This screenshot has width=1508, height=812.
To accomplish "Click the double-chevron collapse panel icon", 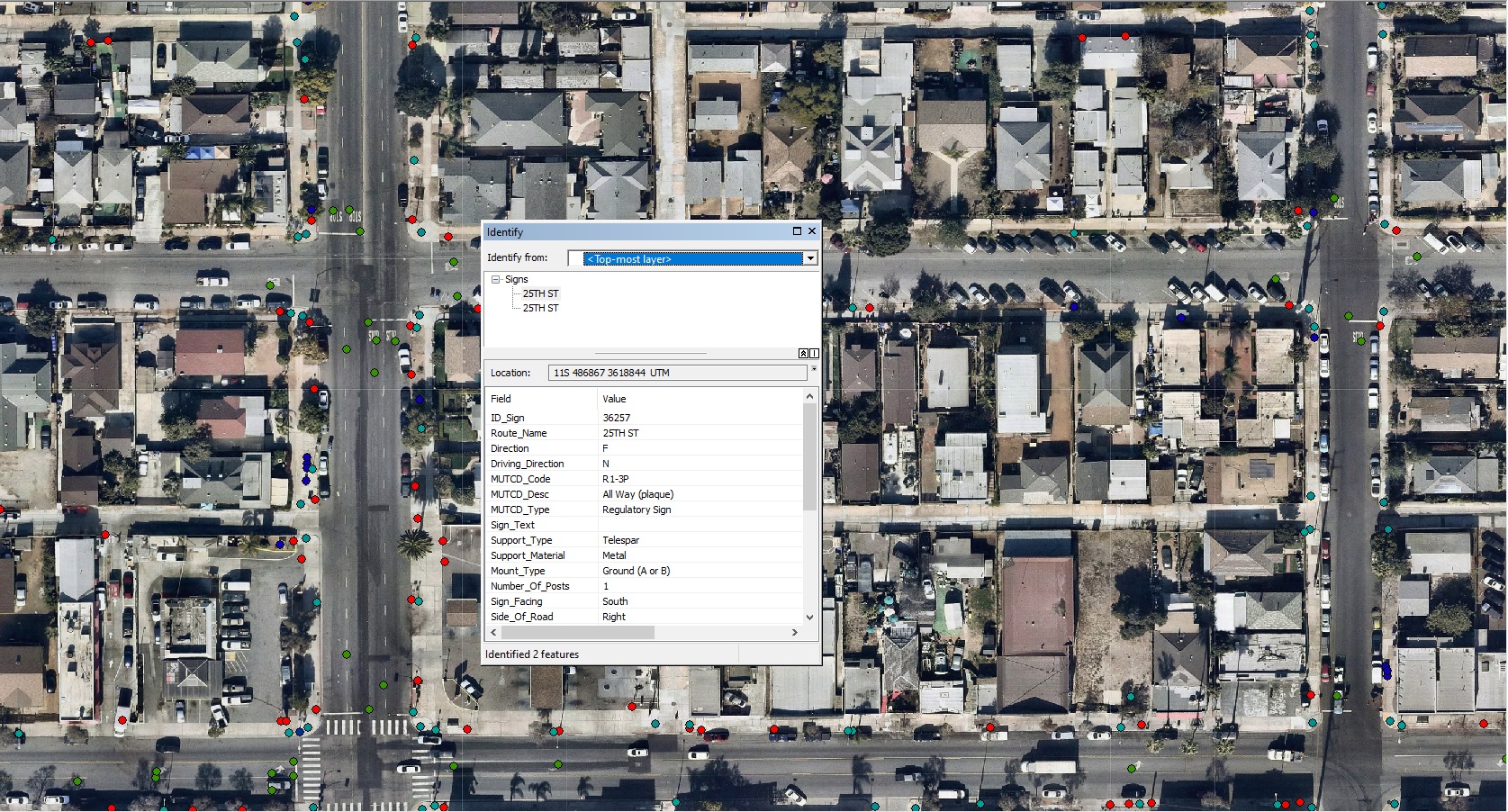I will tap(803, 353).
